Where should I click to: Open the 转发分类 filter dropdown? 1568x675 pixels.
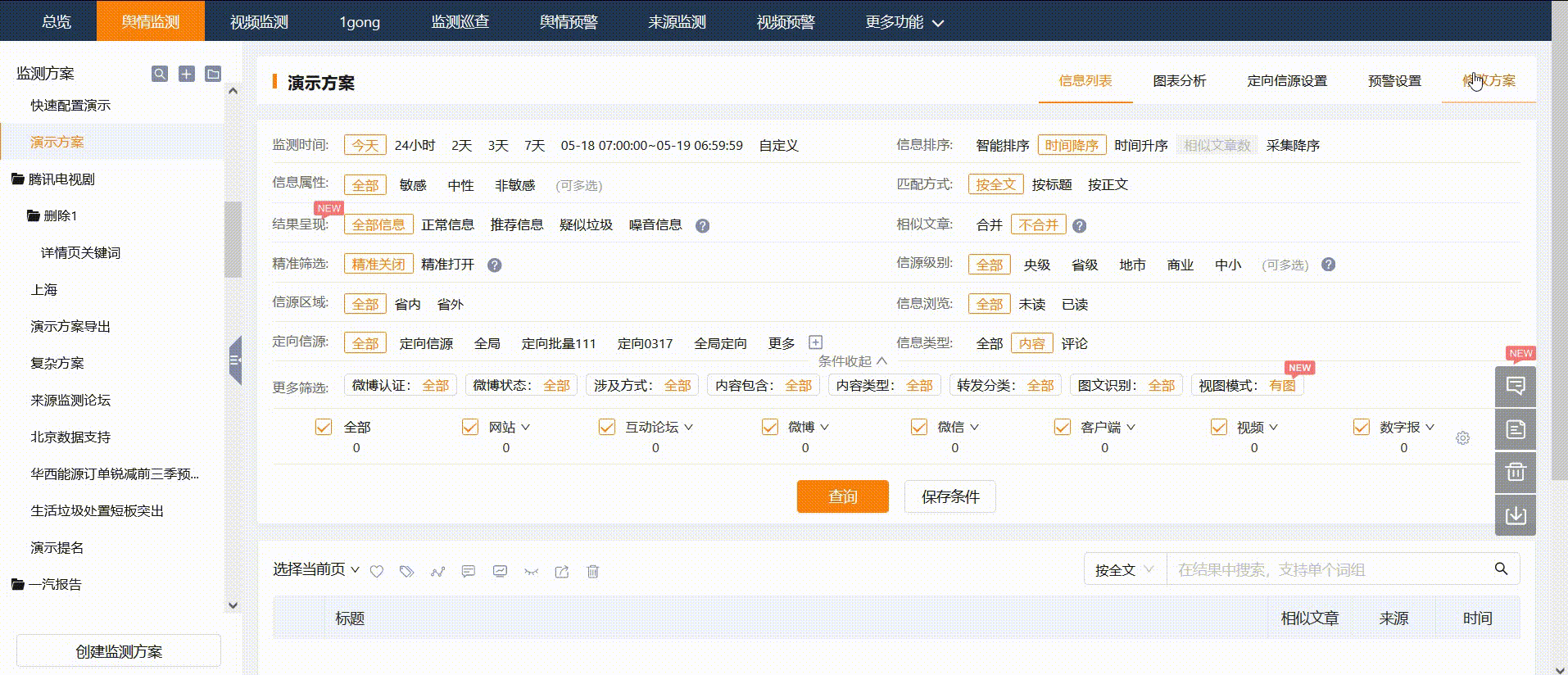(1005, 385)
